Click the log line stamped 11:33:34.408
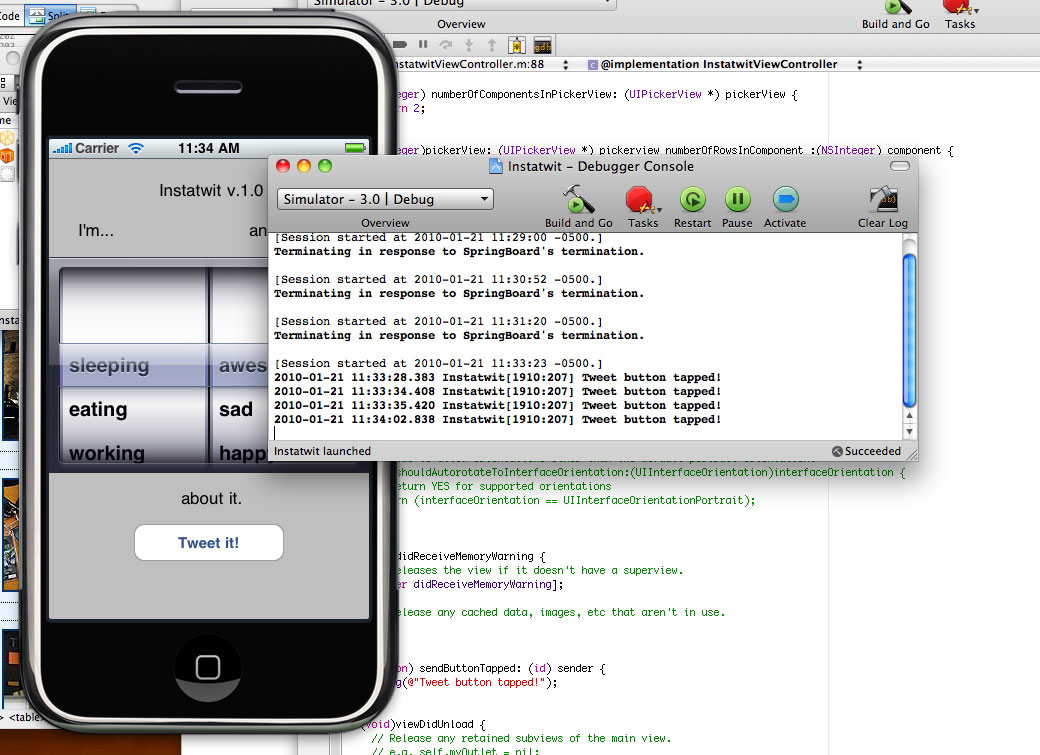Screen dimensions: 1040x755 pyautogui.click(x=497, y=391)
